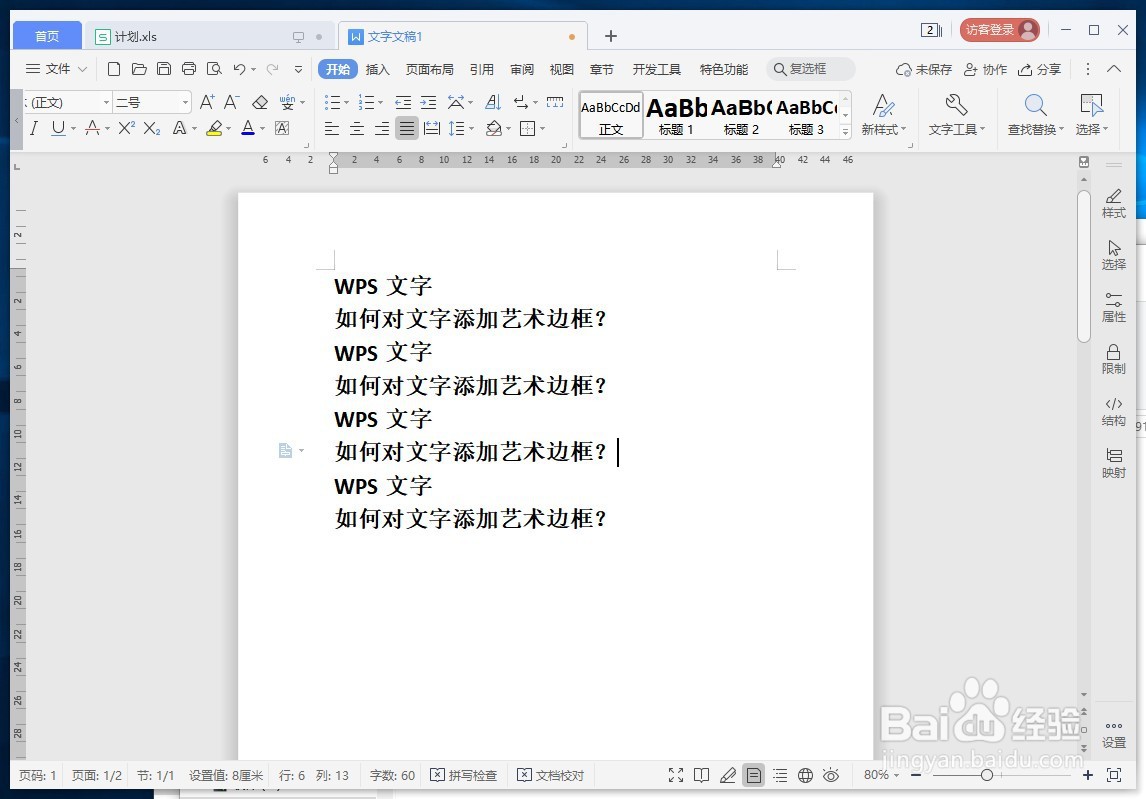Open the 文字工具 tools button
1146x799 pixels.
coord(957,116)
